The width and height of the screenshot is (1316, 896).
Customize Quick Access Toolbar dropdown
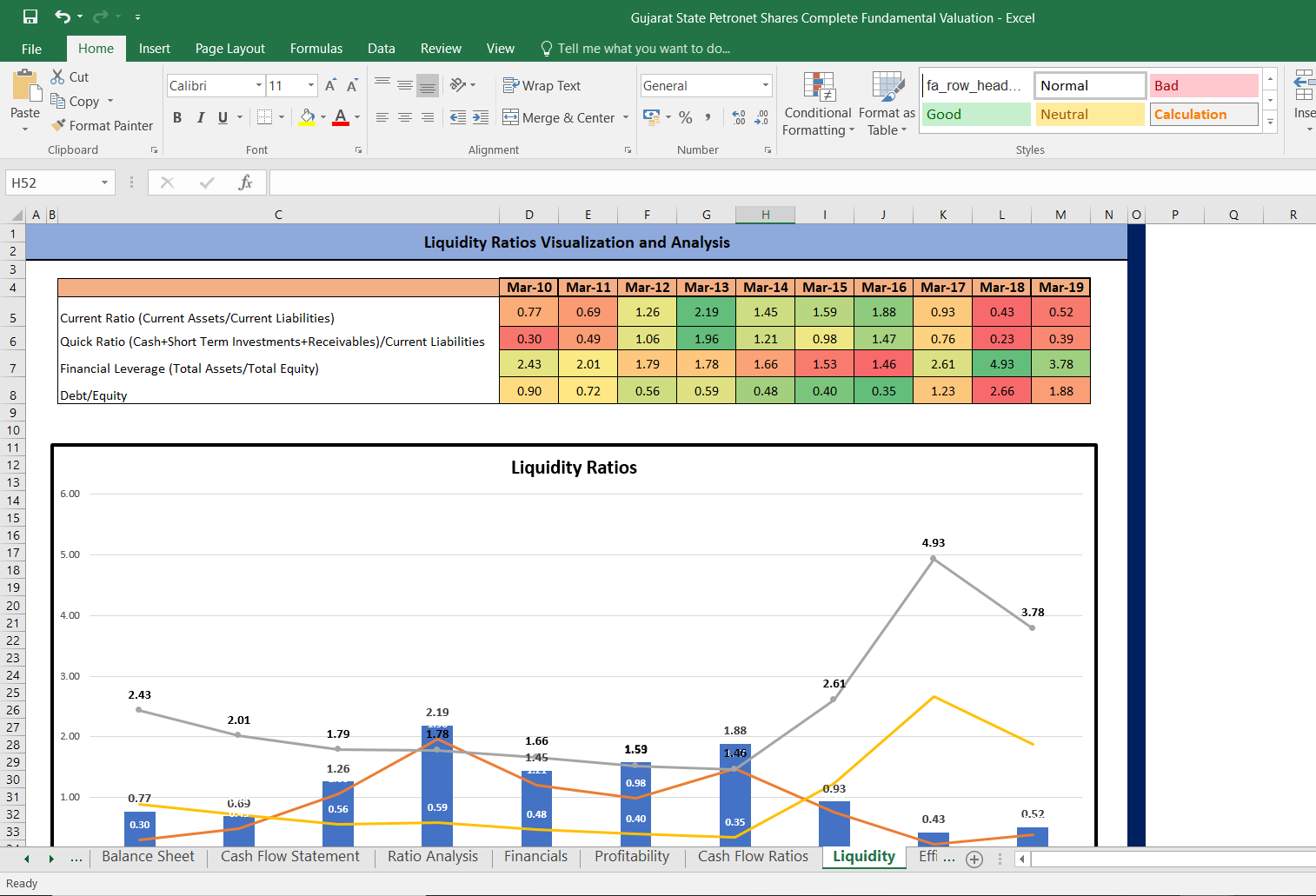[x=137, y=17]
